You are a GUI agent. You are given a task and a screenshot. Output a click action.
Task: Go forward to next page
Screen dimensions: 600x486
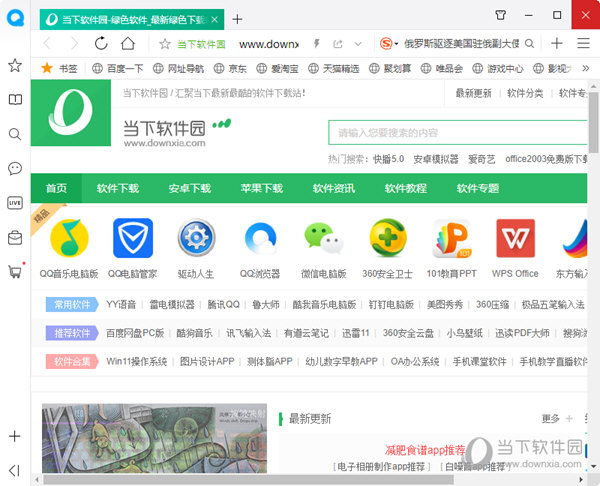(x=74, y=44)
